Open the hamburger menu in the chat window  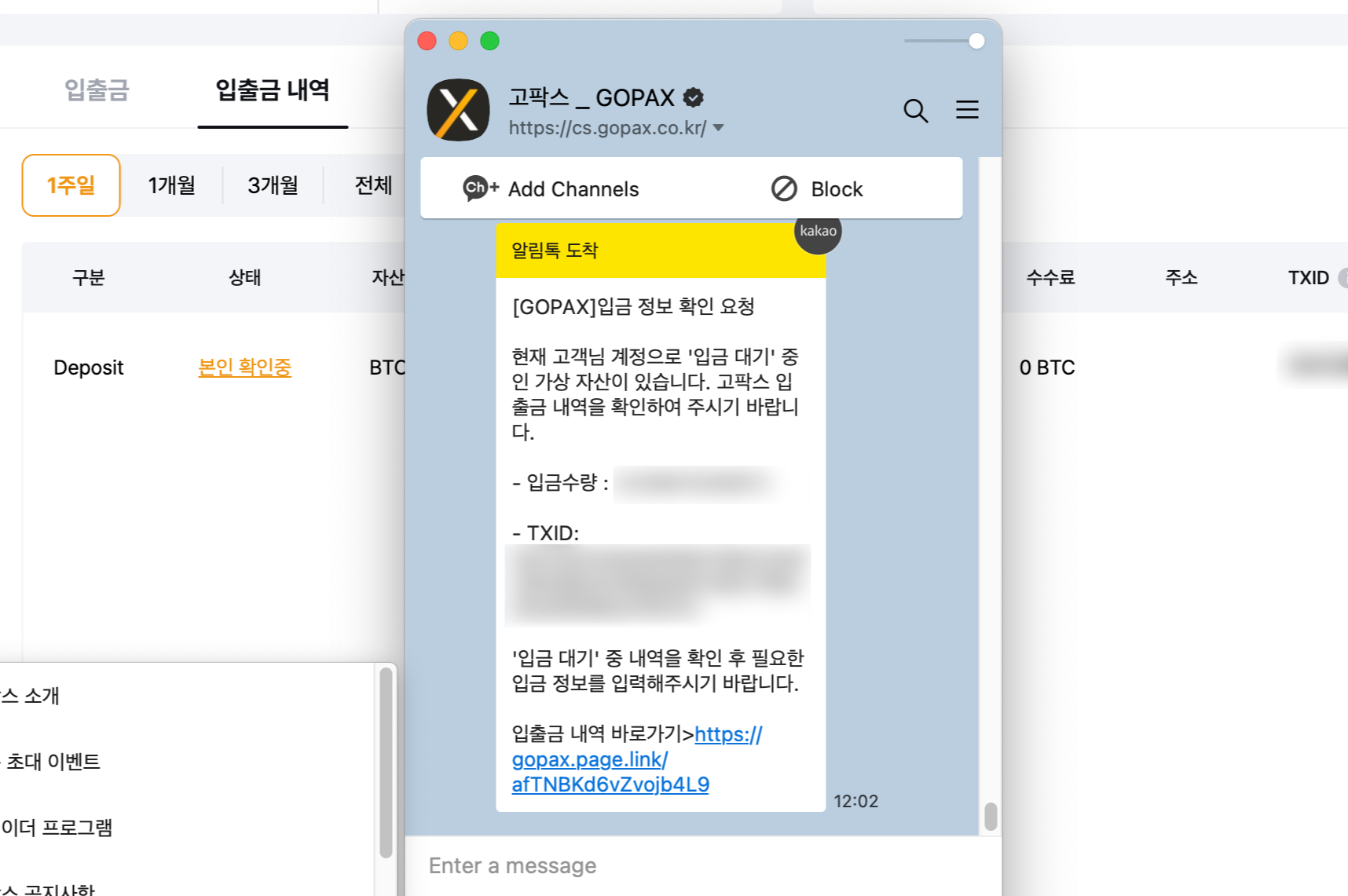tap(967, 110)
